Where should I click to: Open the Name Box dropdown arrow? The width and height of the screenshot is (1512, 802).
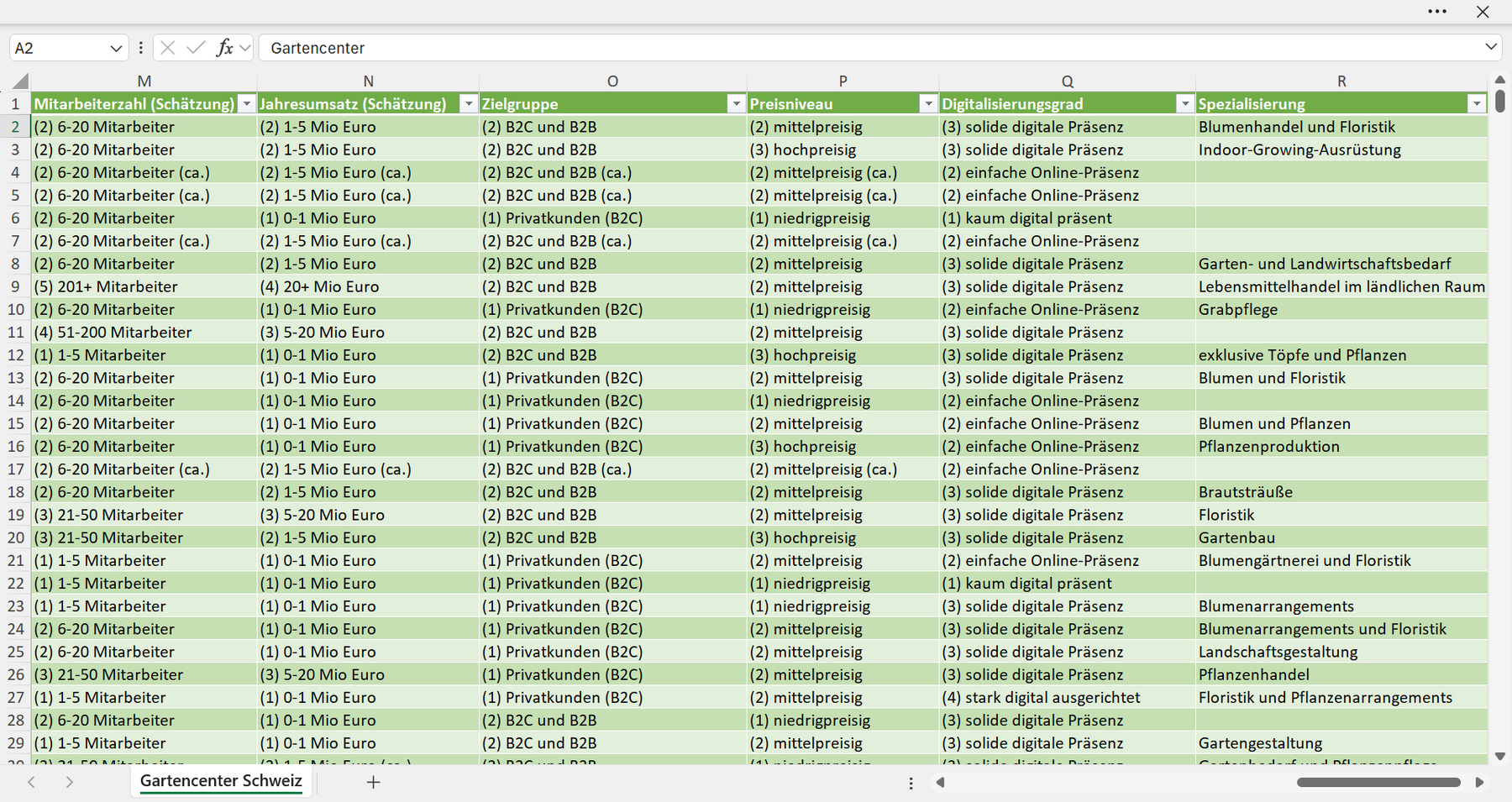coord(116,49)
